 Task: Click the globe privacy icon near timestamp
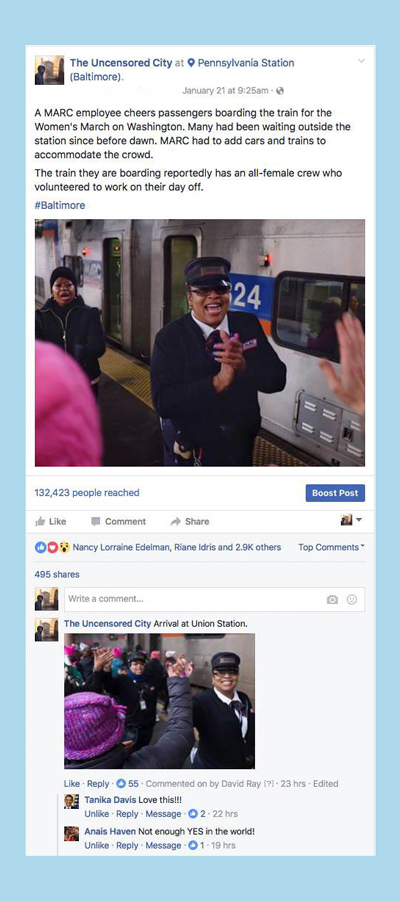(x=280, y=91)
